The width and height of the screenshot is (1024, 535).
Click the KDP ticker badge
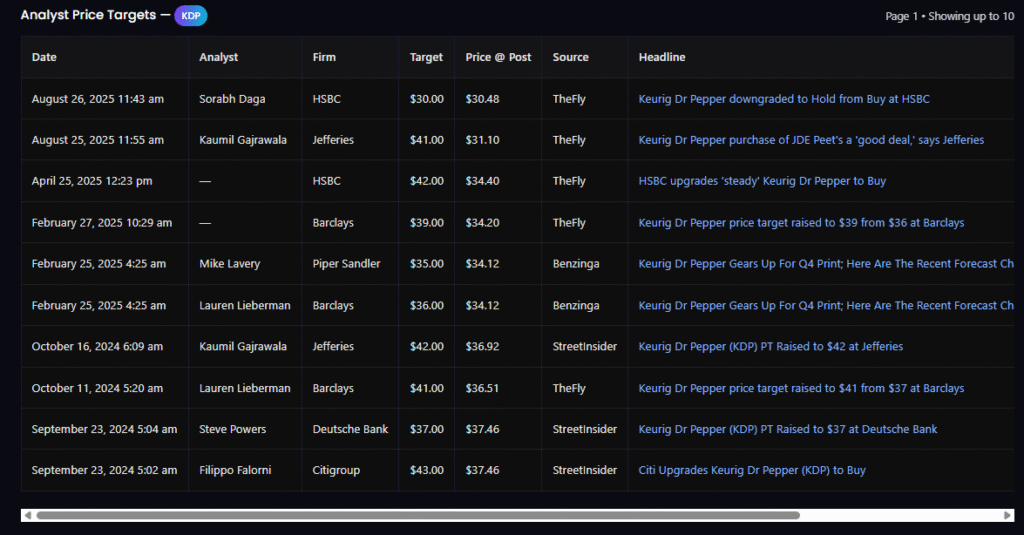190,16
